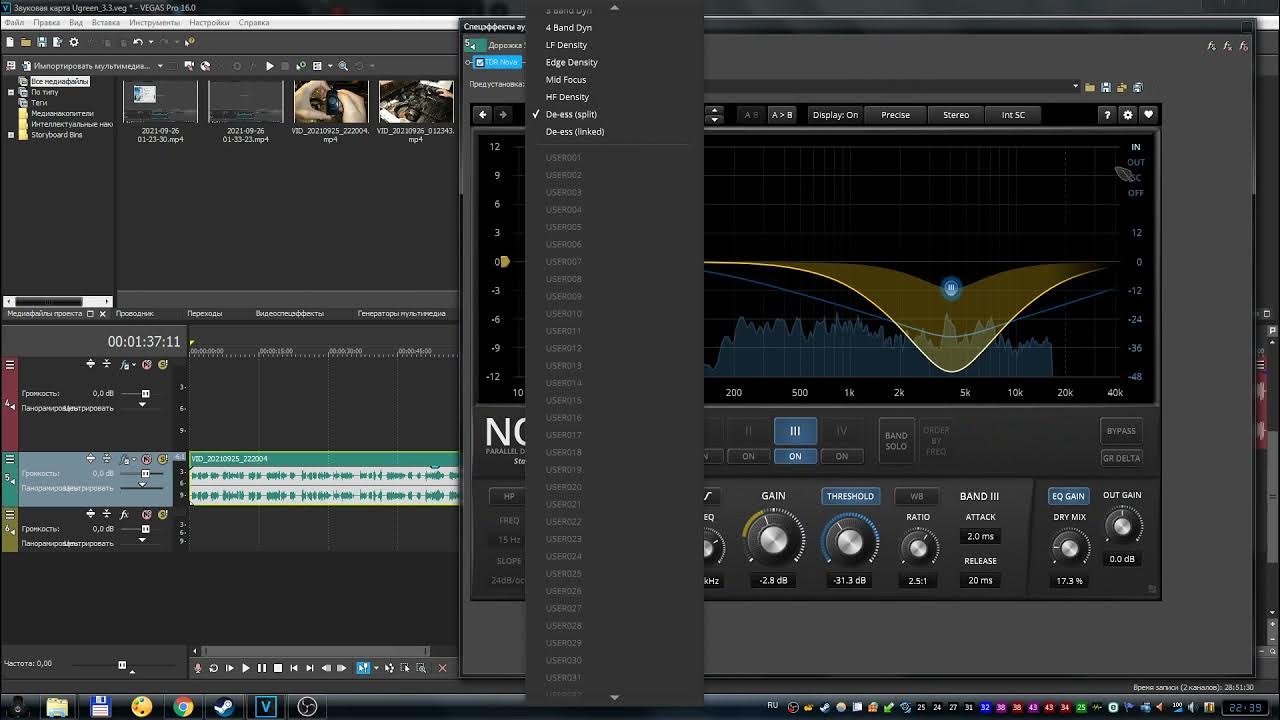
Task: Switch to VEGAS Pro taskbar icon
Action: coord(265,707)
